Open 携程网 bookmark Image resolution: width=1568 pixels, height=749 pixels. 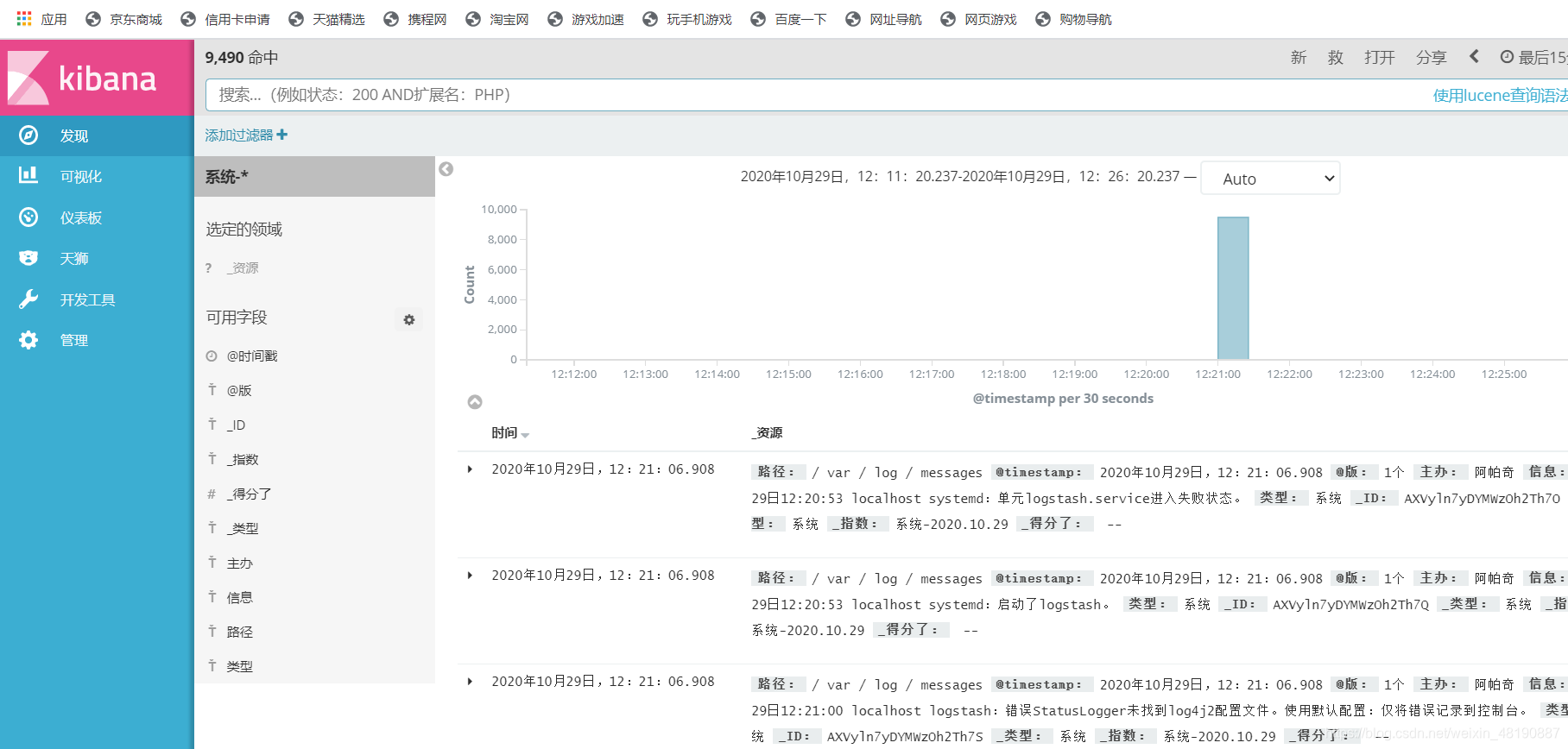pyautogui.click(x=415, y=19)
